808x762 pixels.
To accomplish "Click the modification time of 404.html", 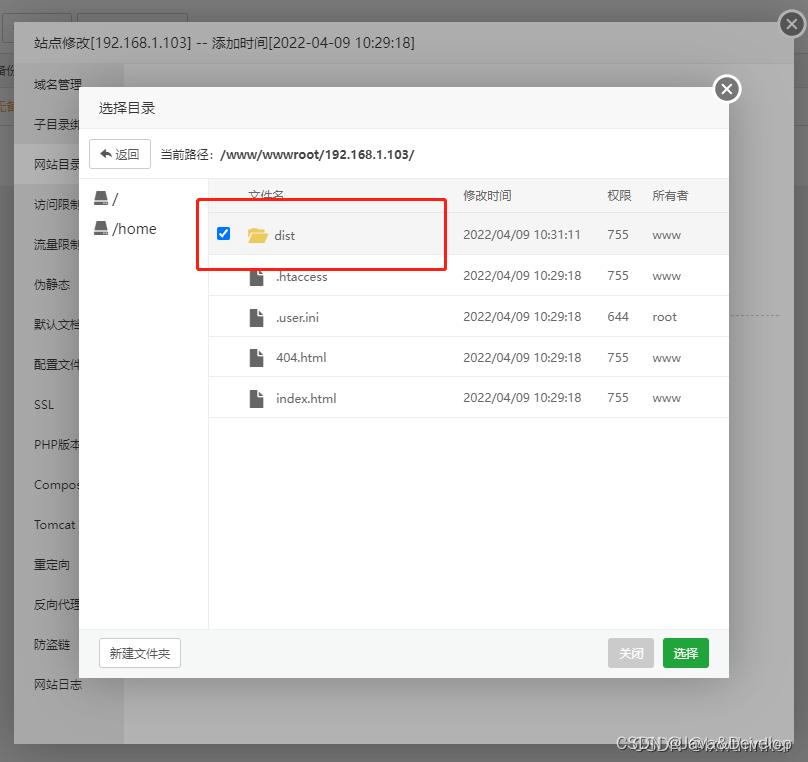I will [522, 357].
